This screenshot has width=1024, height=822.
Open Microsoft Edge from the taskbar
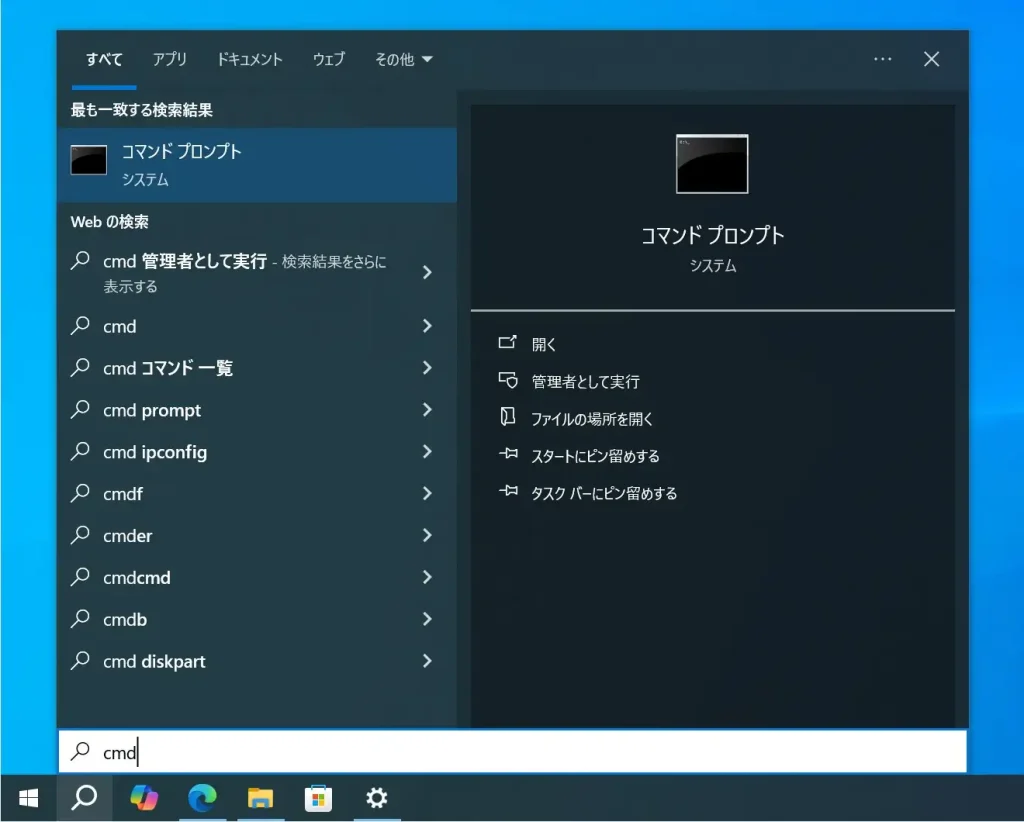coord(202,798)
